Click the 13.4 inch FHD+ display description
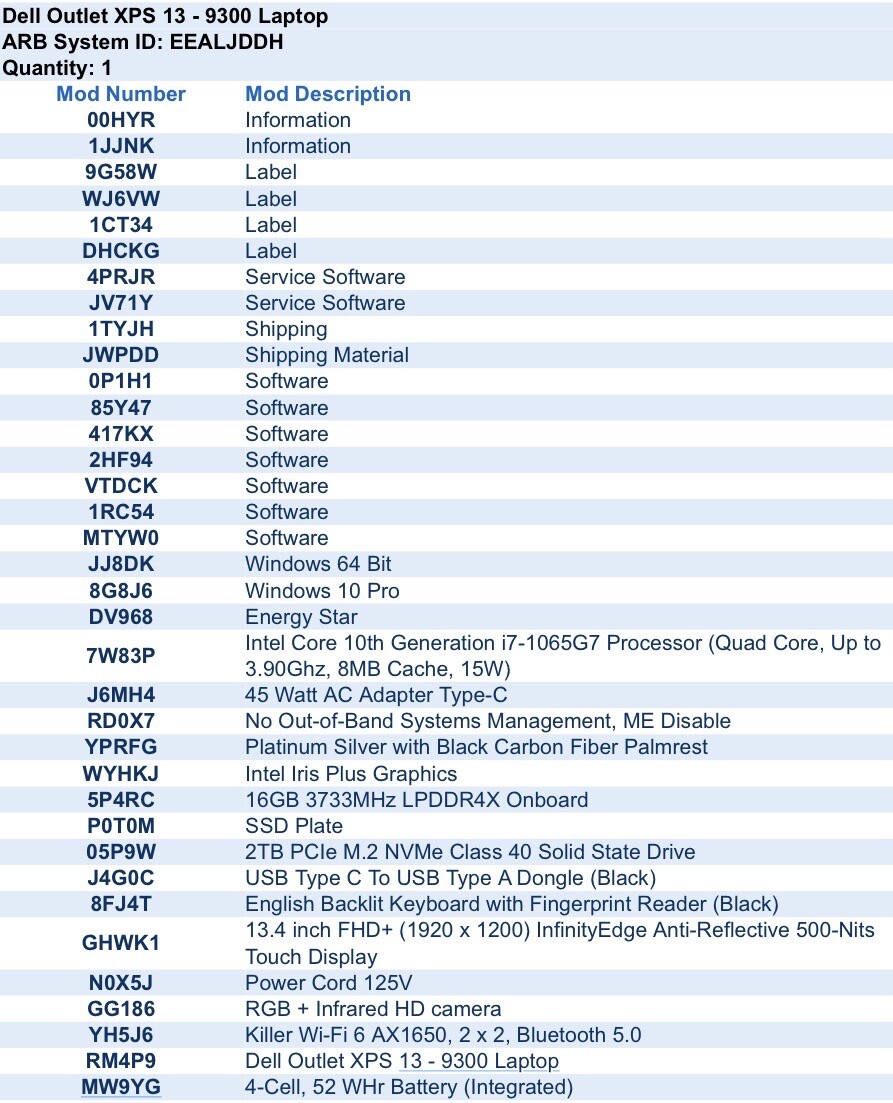 click(560, 943)
